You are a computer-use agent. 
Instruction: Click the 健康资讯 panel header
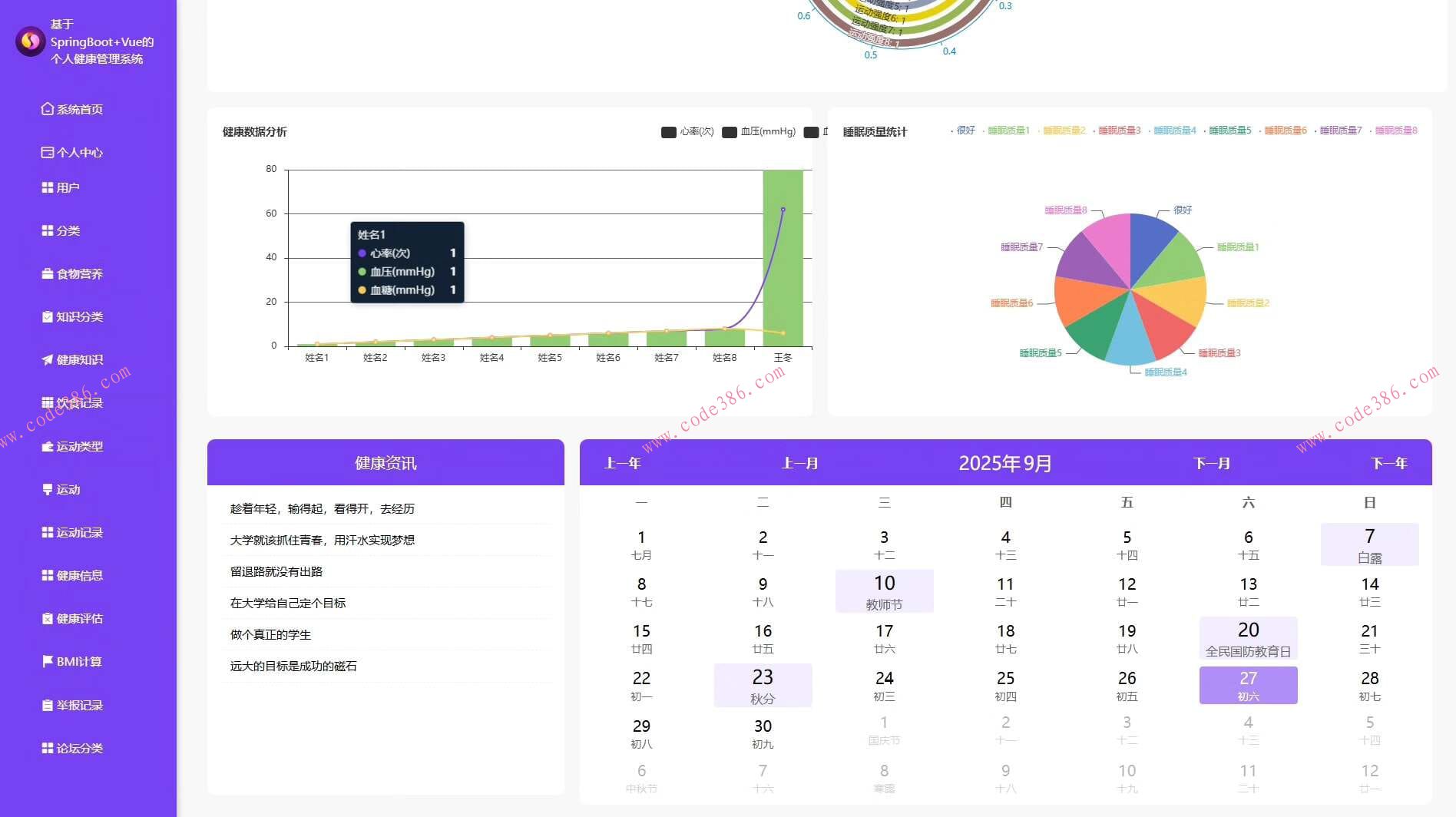click(386, 463)
